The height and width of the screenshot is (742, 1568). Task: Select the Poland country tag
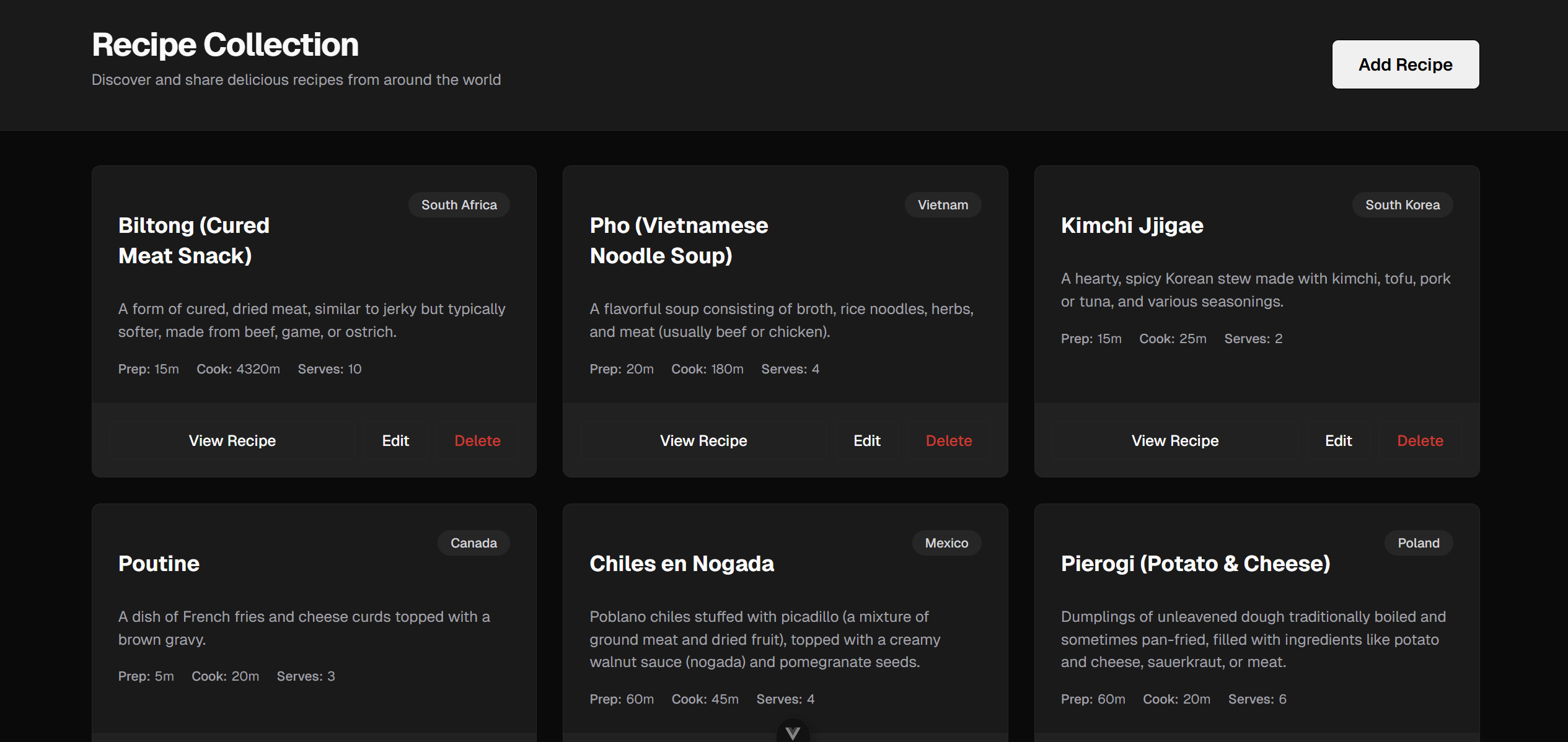(1419, 543)
